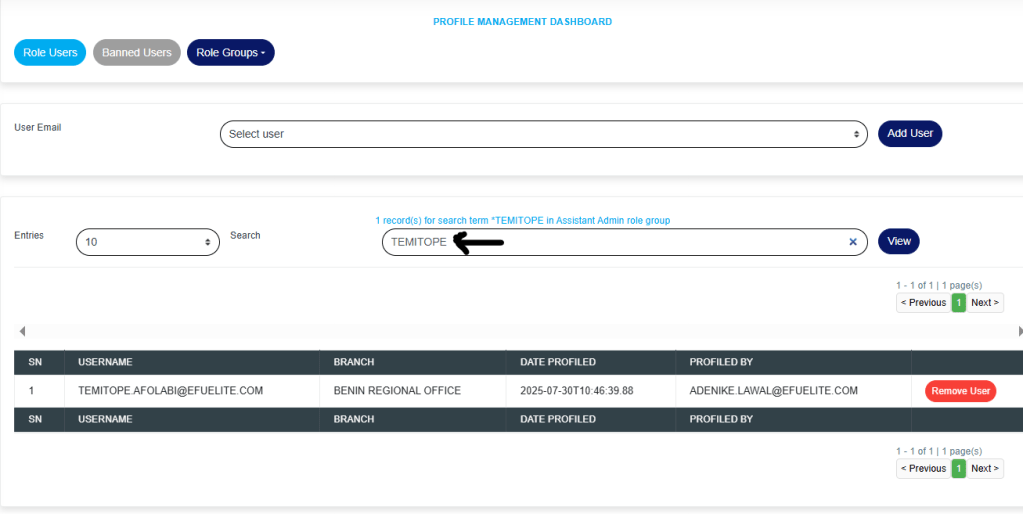Click the Add User button
The height and width of the screenshot is (514, 1023).
tap(909, 134)
